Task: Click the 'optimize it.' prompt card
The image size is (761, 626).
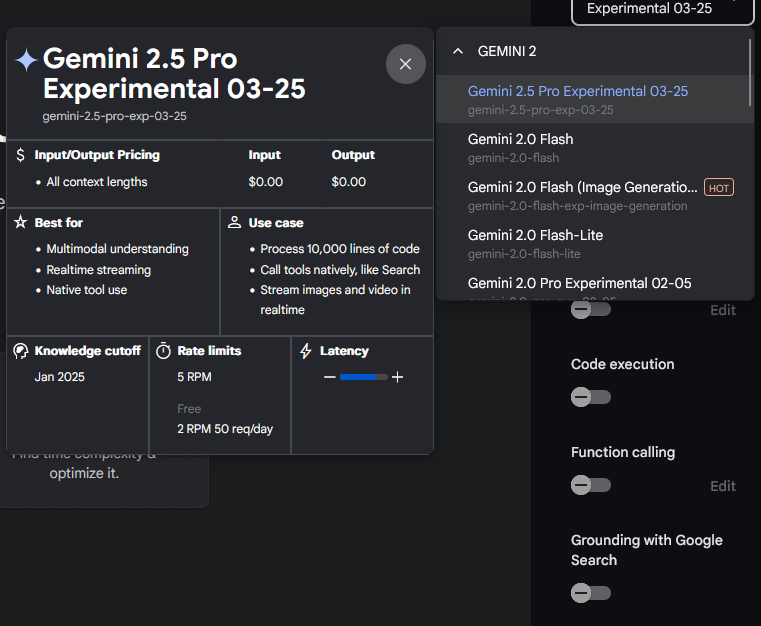Action: (84, 473)
